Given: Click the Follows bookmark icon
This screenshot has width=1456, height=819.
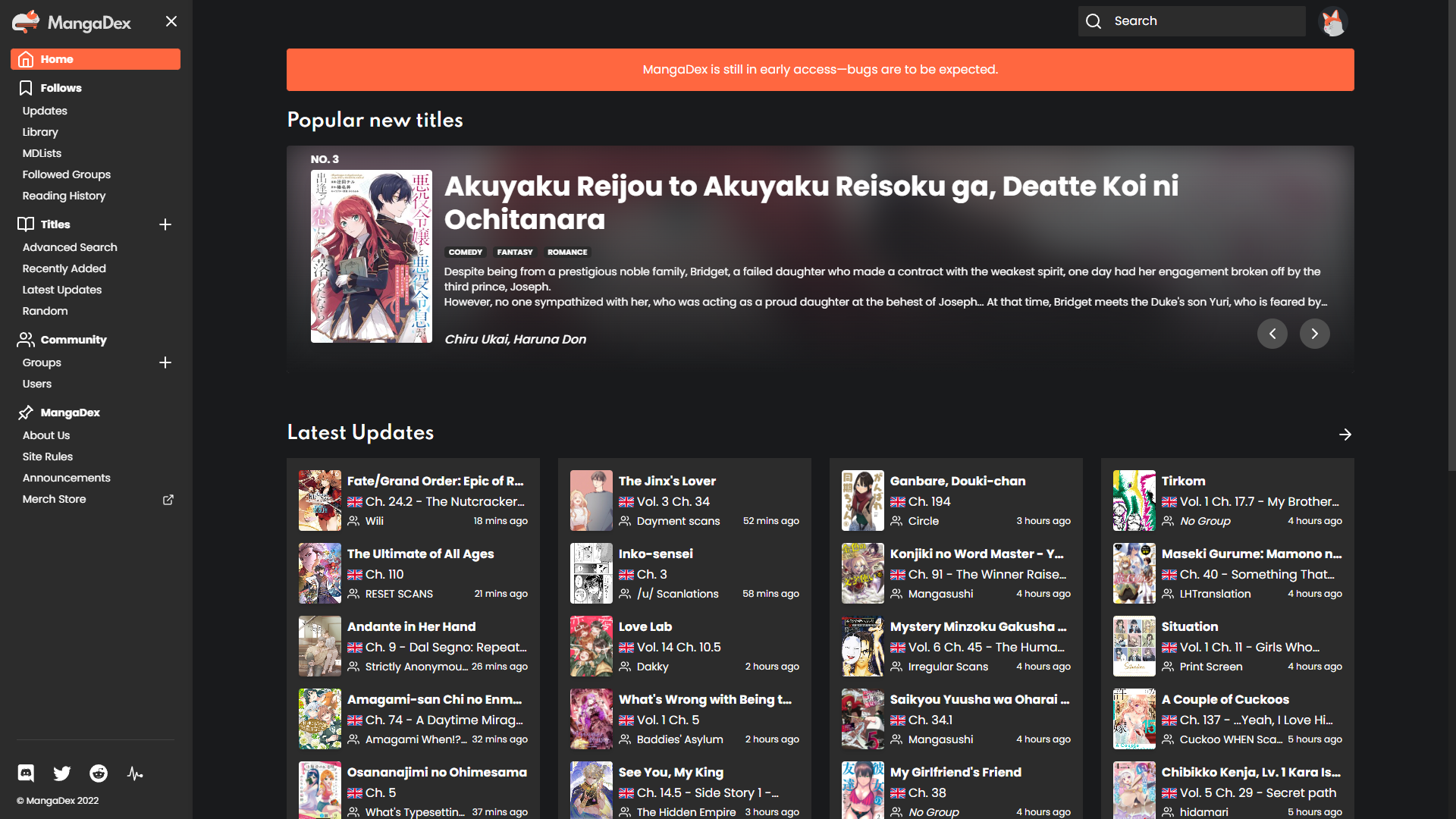Looking at the screenshot, I should tap(26, 88).
